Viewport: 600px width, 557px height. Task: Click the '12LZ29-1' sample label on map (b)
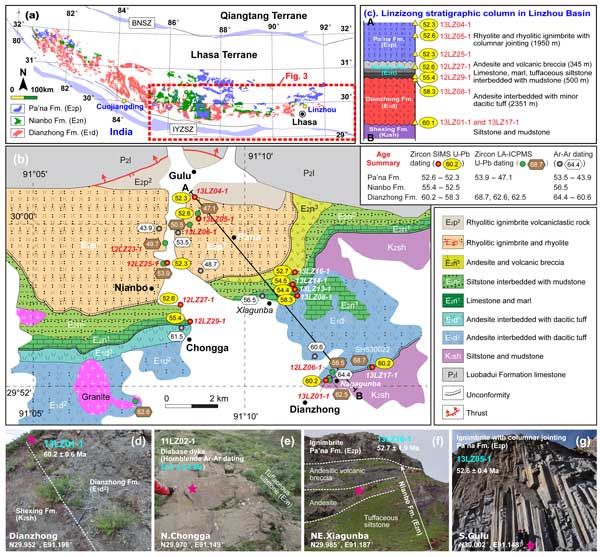point(209,321)
